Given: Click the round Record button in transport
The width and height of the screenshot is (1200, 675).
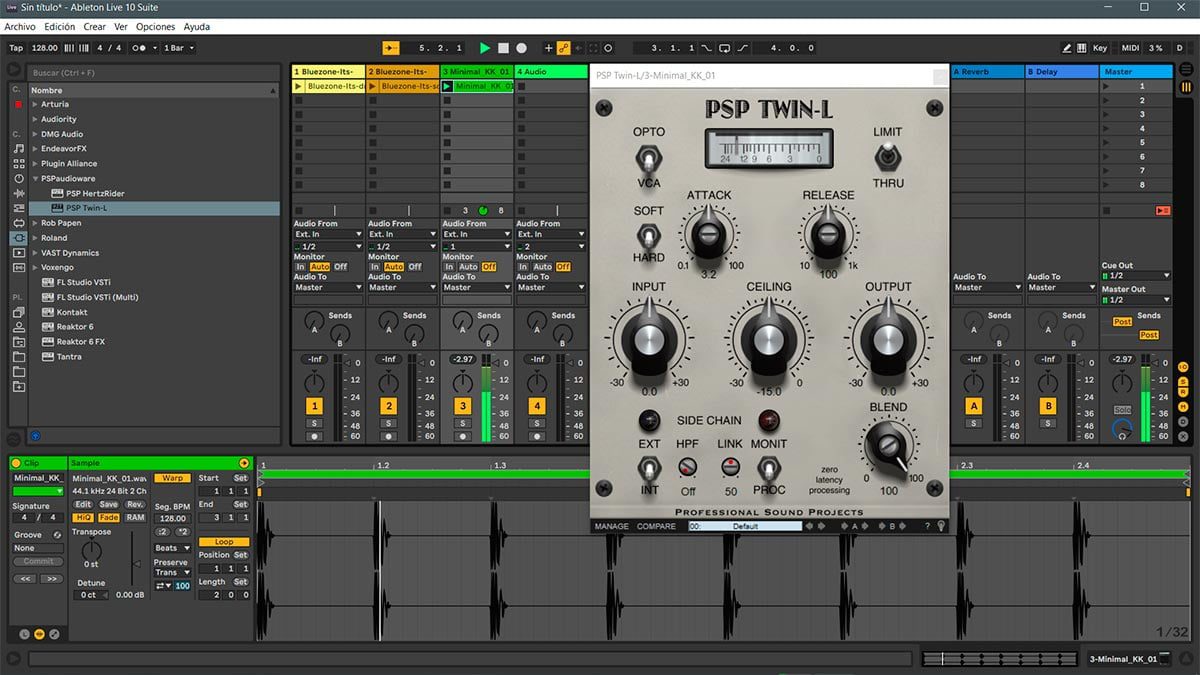Looking at the screenshot, I should tap(521, 48).
